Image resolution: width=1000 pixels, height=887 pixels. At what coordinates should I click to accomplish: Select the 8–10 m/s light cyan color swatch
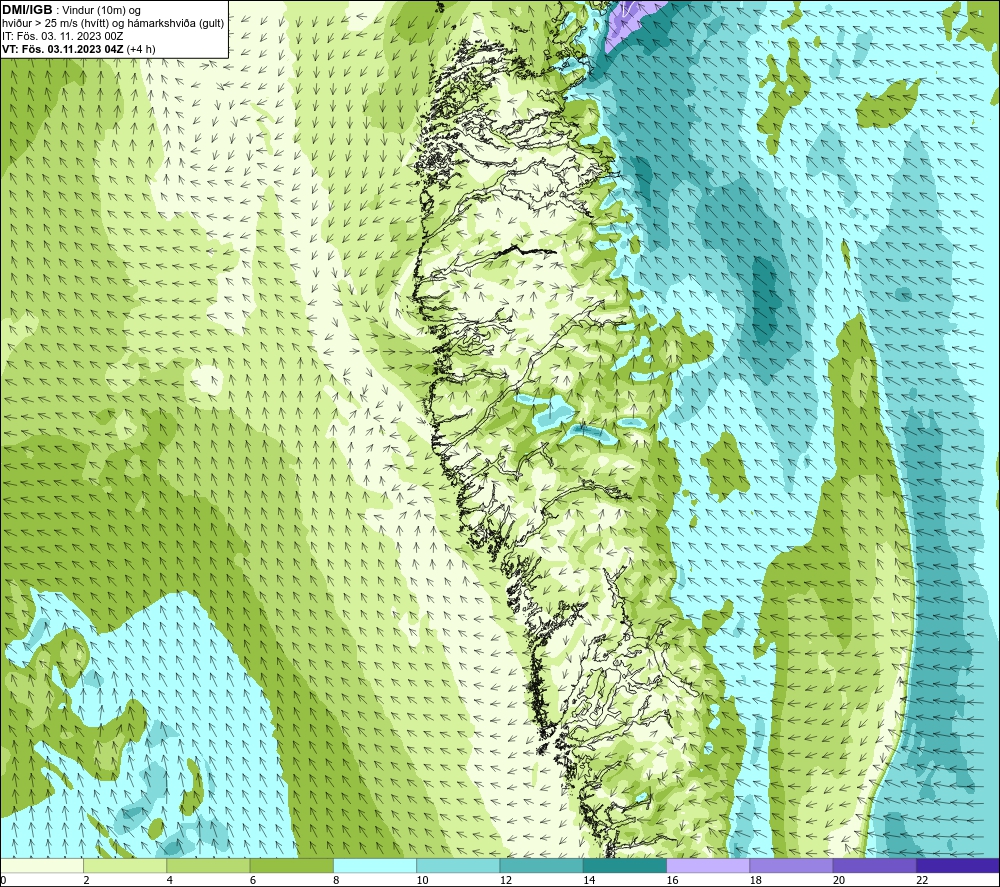[x=375, y=865]
